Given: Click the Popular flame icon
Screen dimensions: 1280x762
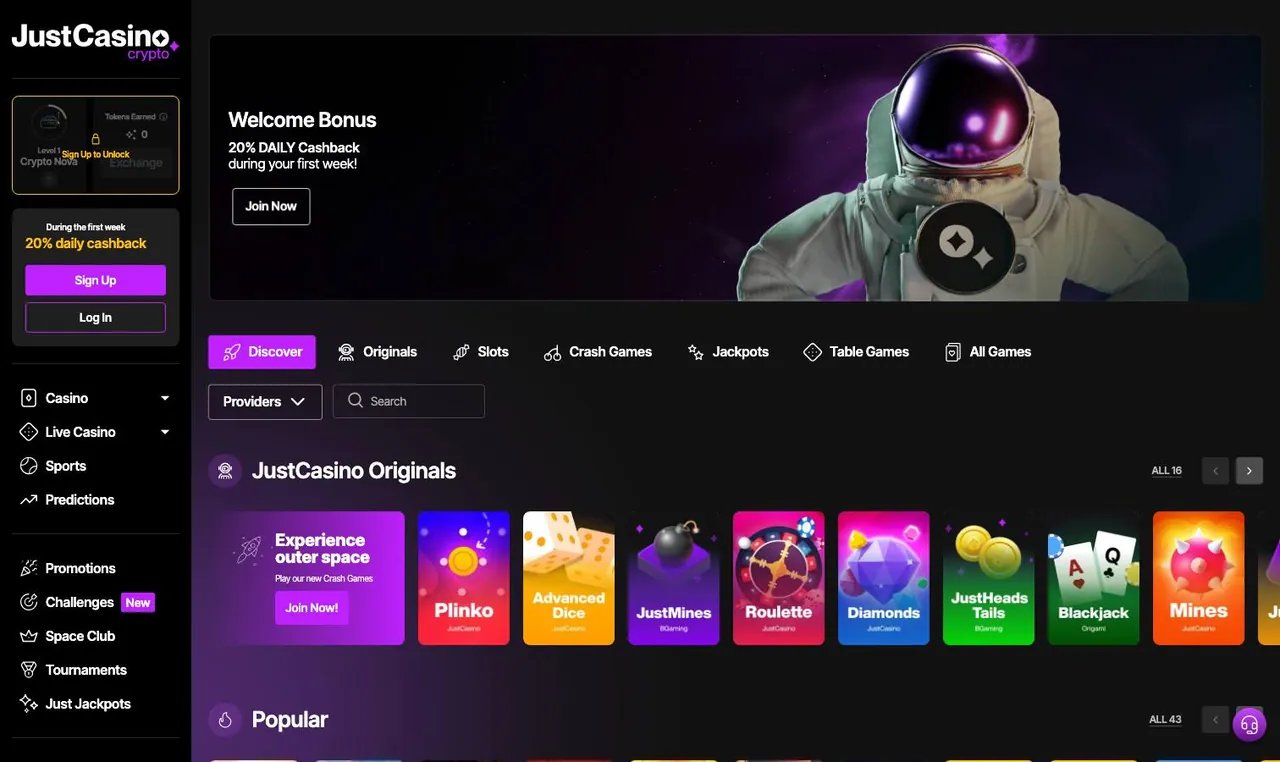Looking at the screenshot, I should [225, 720].
